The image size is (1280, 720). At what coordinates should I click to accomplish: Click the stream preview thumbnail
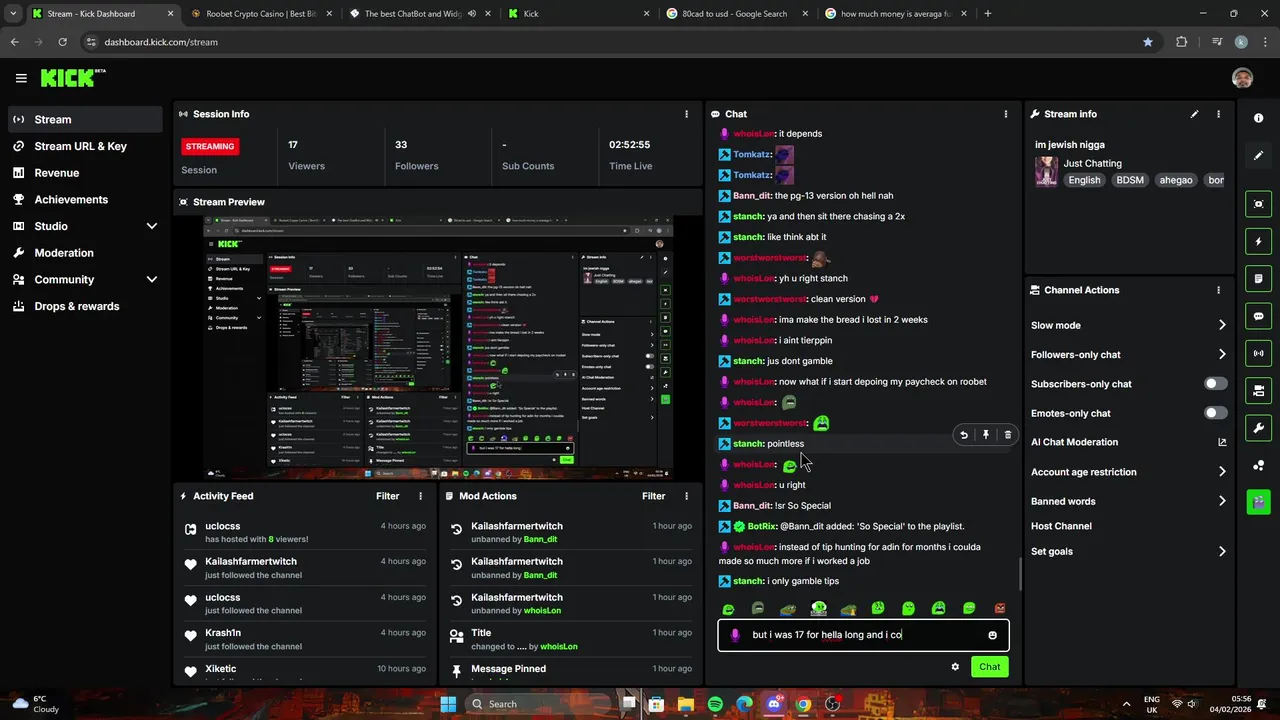[x=437, y=347]
